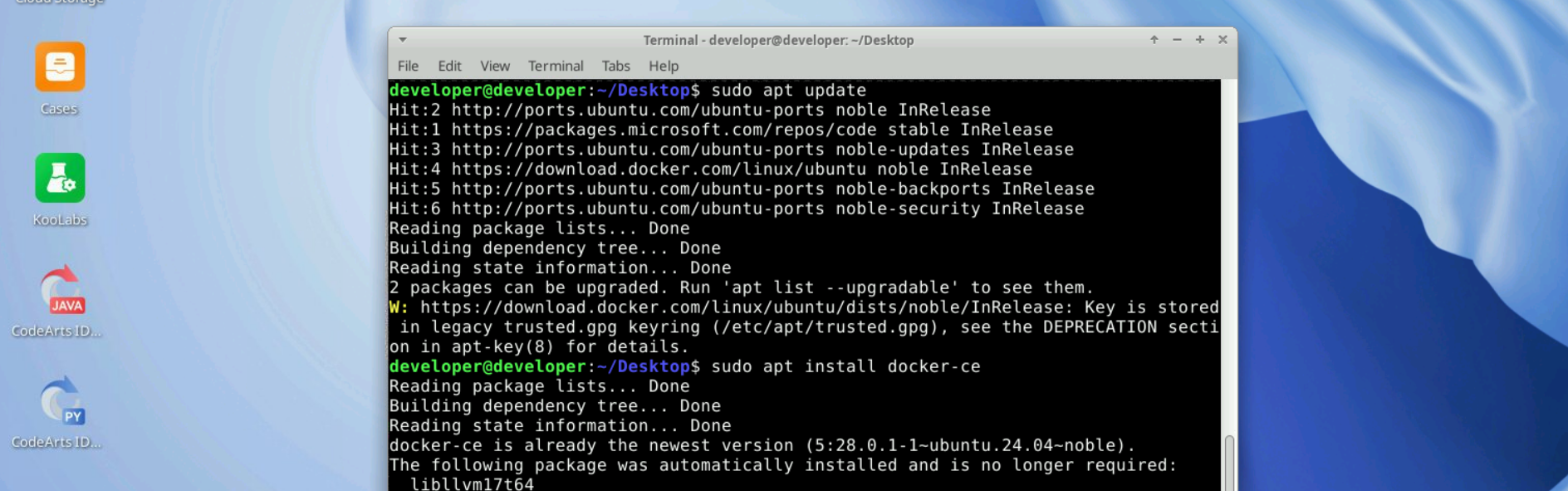This screenshot has height=491, width=1568.
Task: Open the Tabs menu in Terminal
Action: tap(616, 66)
